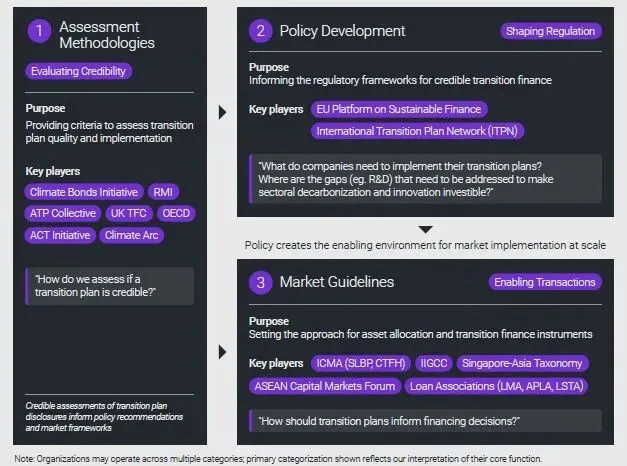627x466 pixels.
Task: Click the Market Guidelines heading
Action: pos(337,282)
